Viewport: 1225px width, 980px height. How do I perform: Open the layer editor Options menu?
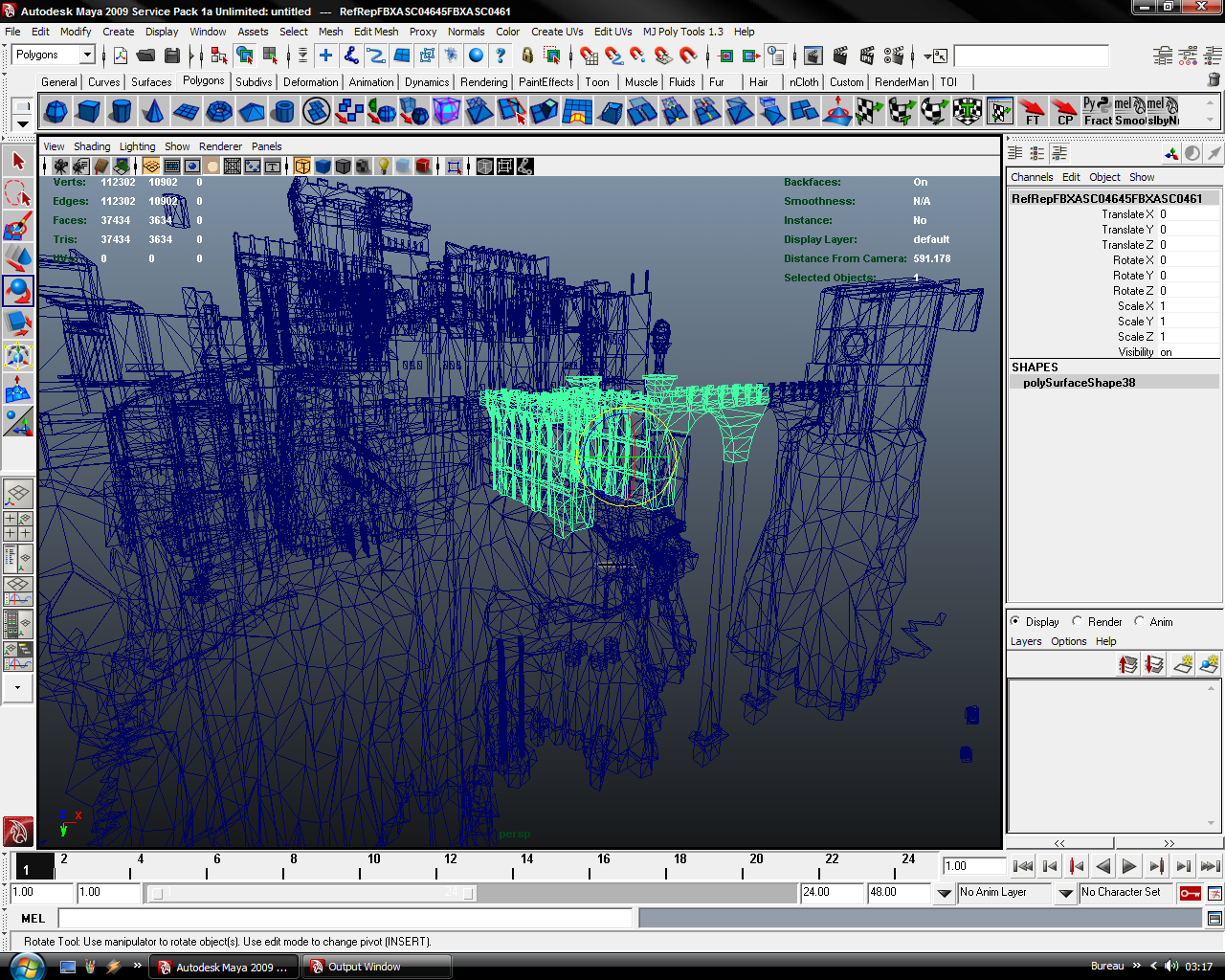coord(1068,641)
